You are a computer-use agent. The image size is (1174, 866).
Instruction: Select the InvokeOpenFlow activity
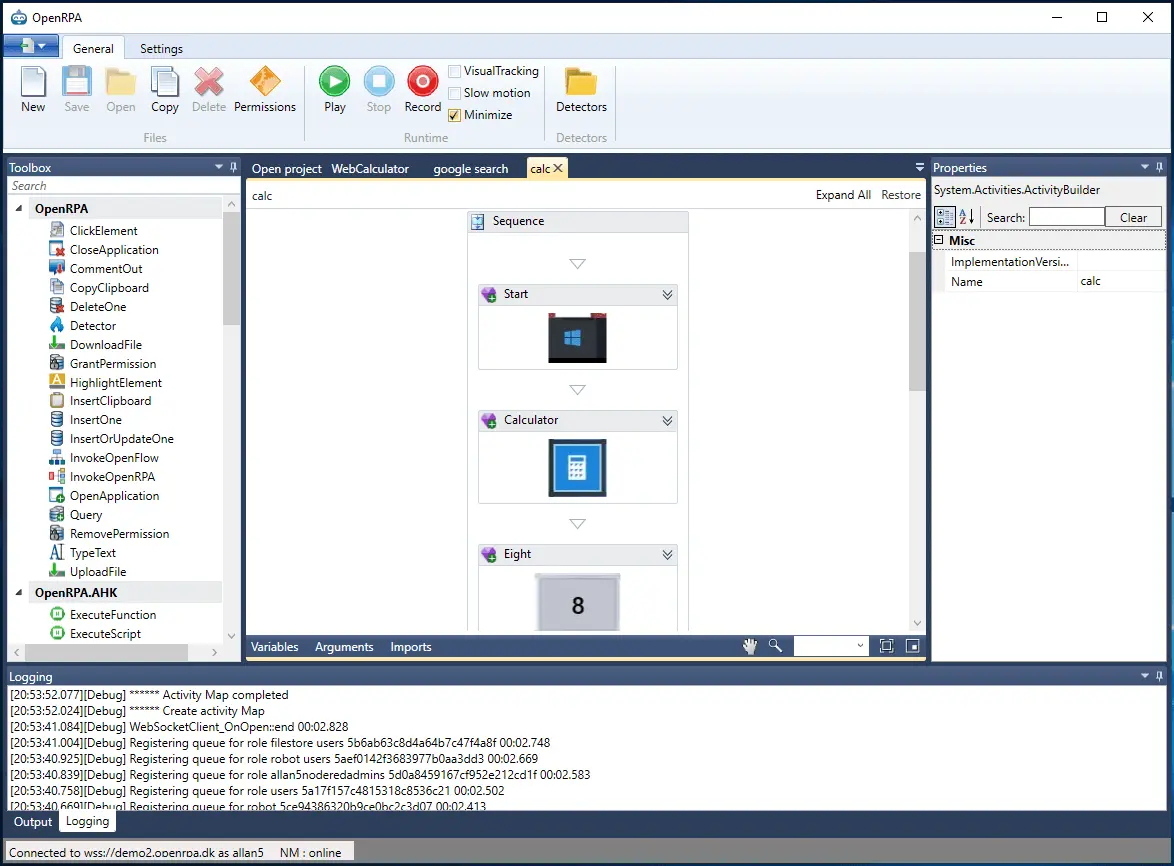pos(114,458)
